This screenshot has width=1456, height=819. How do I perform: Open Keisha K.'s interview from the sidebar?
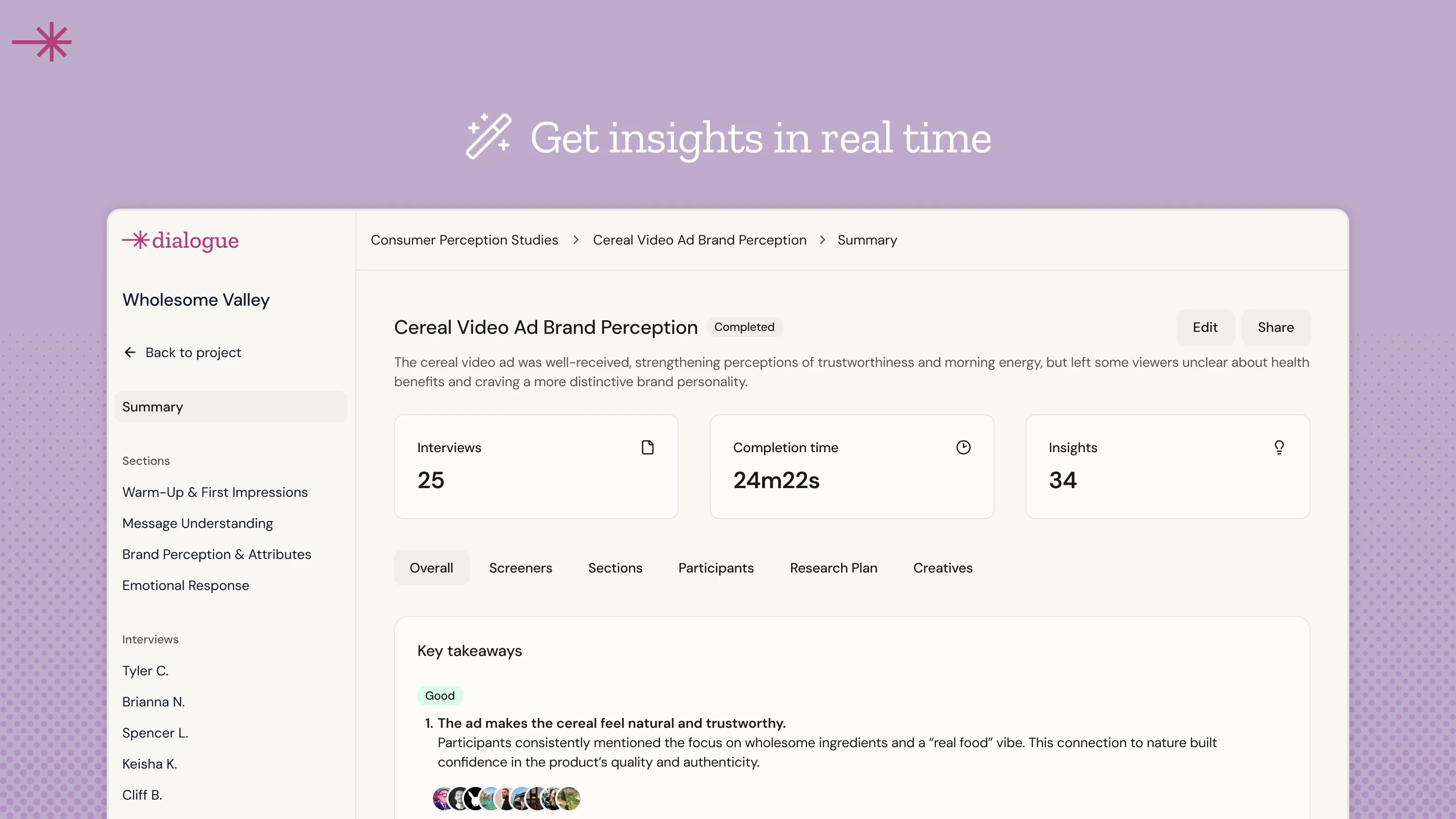pos(149,764)
